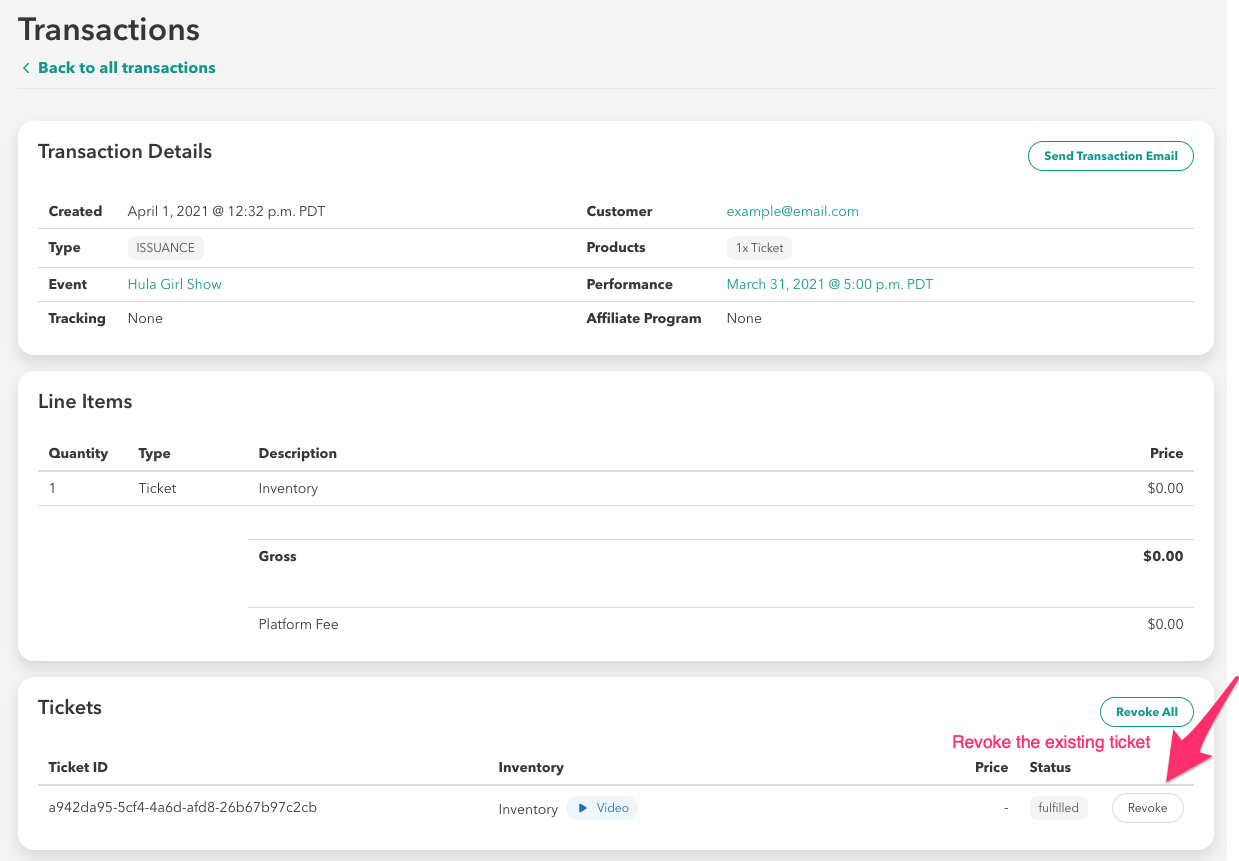Image resolution: width=1239 pixels, height=861 pixels.
Task: Click the ticket ID starting with a942da95
Action: click(182, 807)
